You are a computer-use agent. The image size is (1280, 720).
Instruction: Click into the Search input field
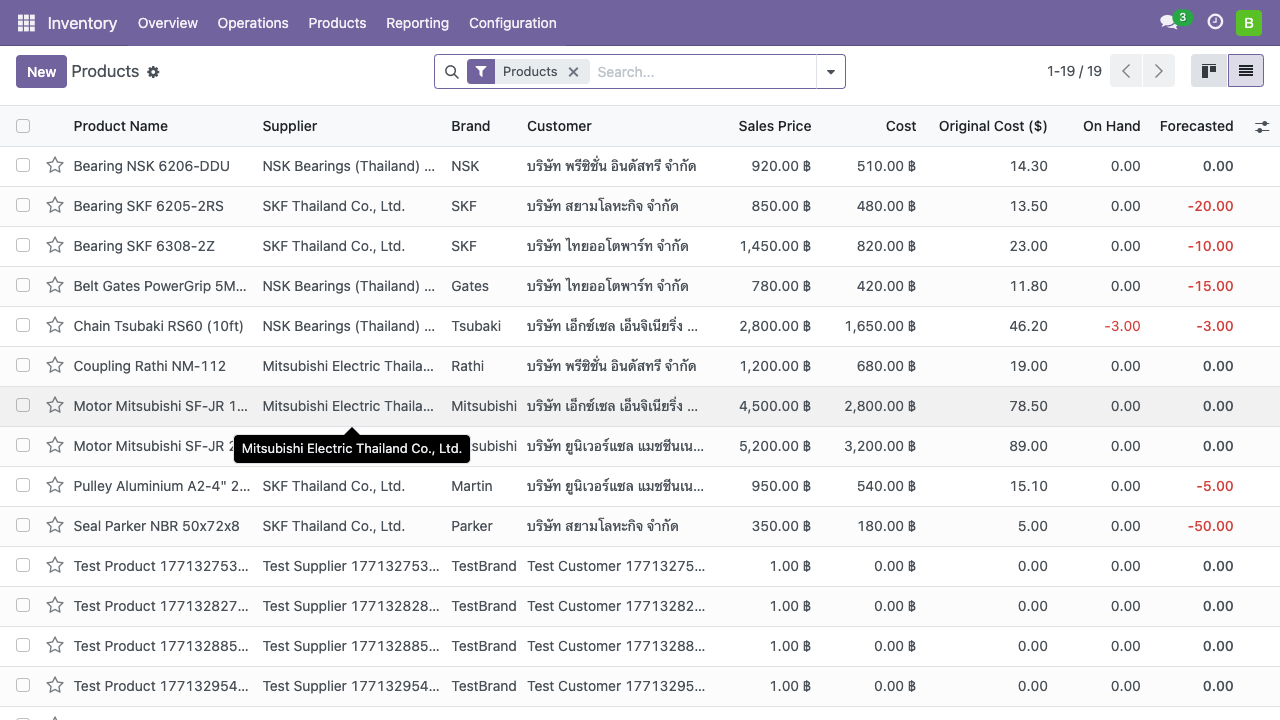point(700,72)
